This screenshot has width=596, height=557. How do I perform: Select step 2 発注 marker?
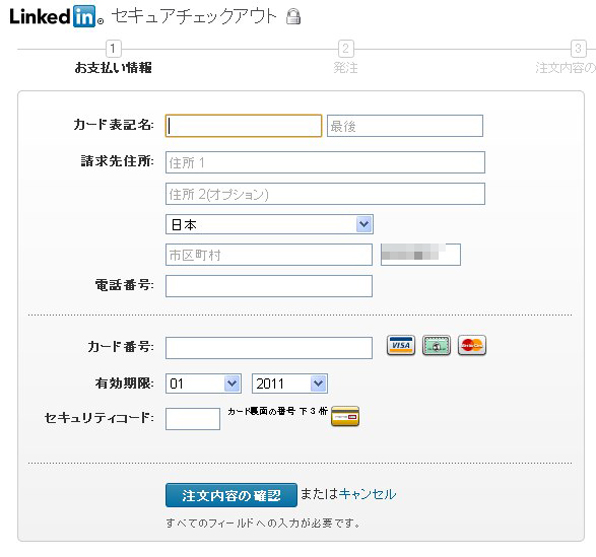tap(346, 49)
